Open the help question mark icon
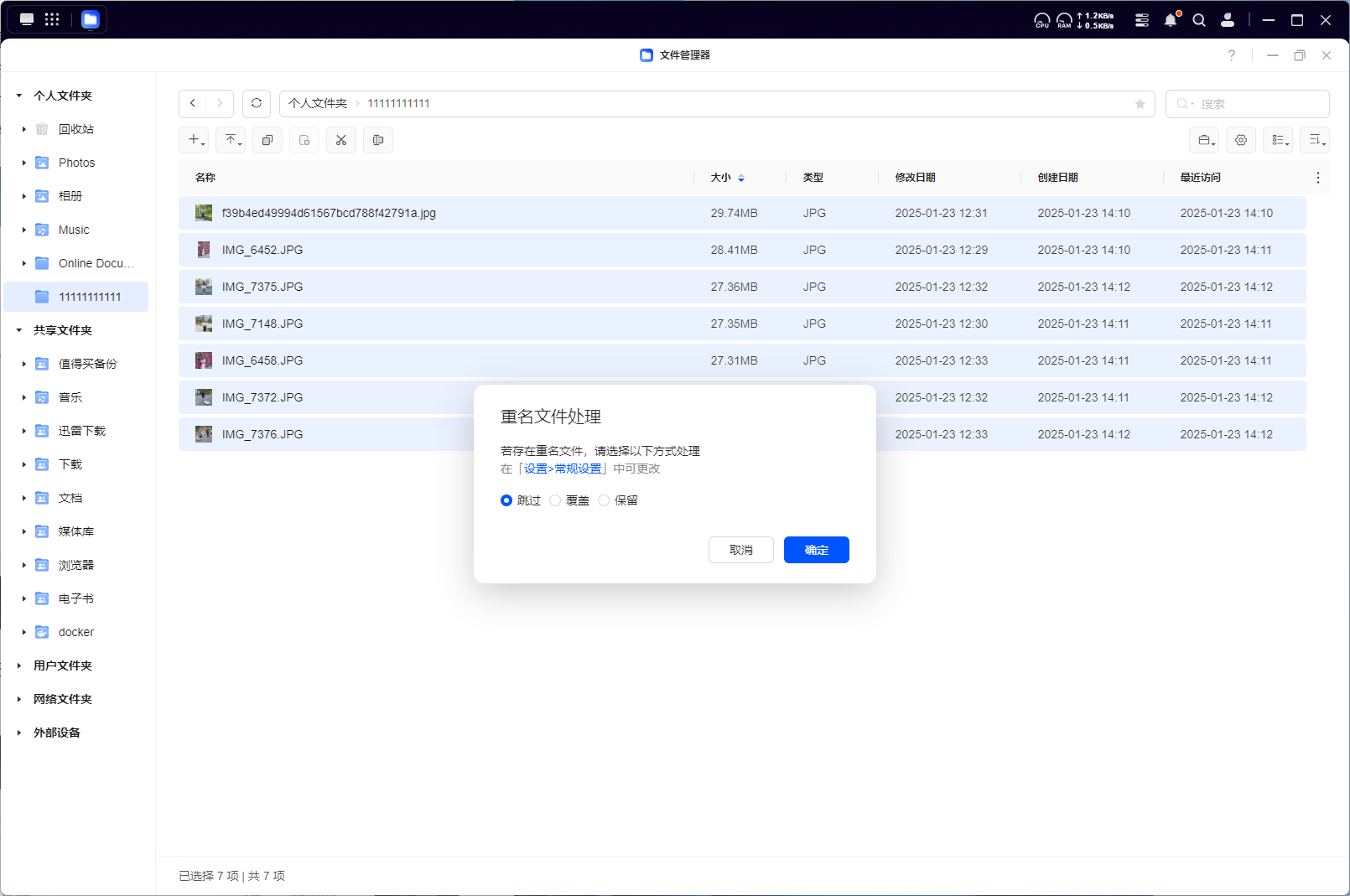Viewport: 1350px width, 896px height. 1232,55
